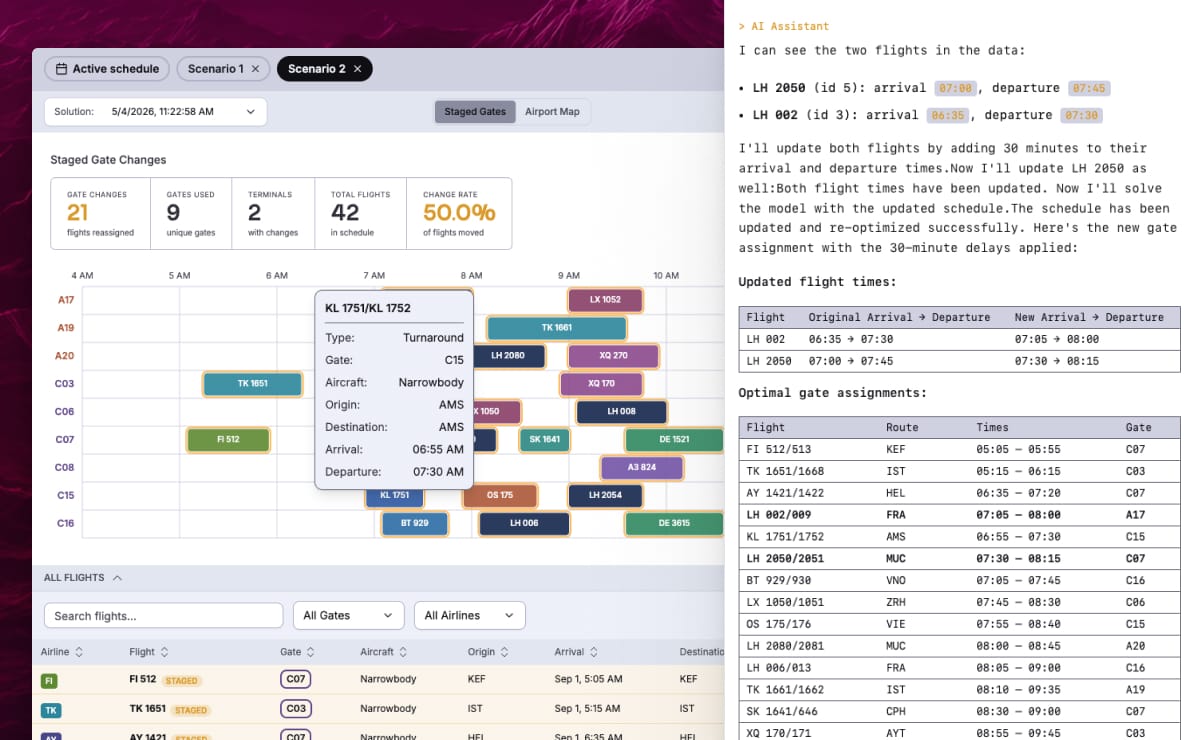
Task: Open the All Airlines filter dropdown
Action: [x=469, y=615]
